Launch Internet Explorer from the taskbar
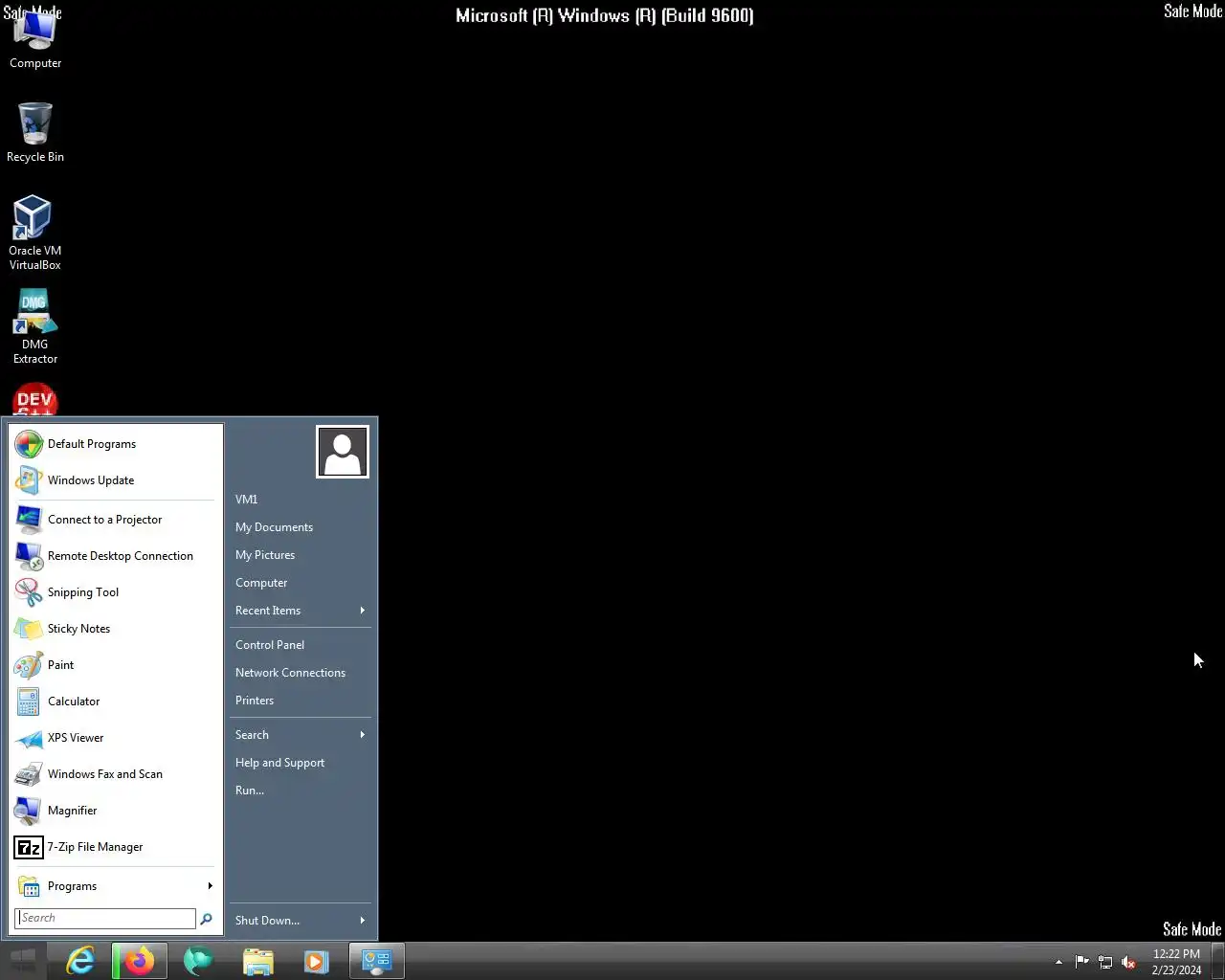1225x980 pixels. pyautogui.click(x=80, y=961)
